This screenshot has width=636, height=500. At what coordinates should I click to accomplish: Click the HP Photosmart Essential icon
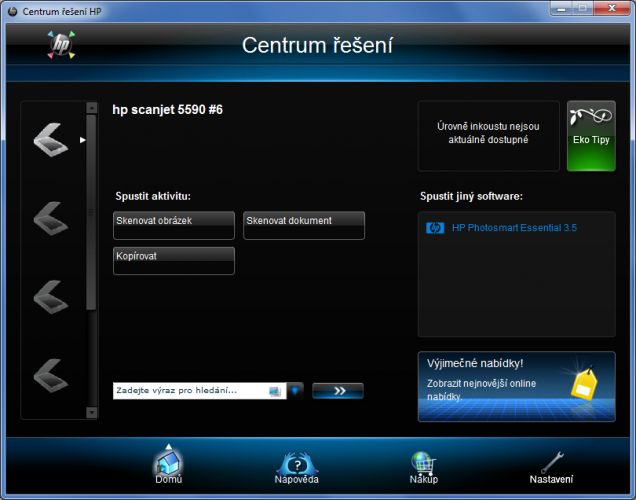click(435, 228)
